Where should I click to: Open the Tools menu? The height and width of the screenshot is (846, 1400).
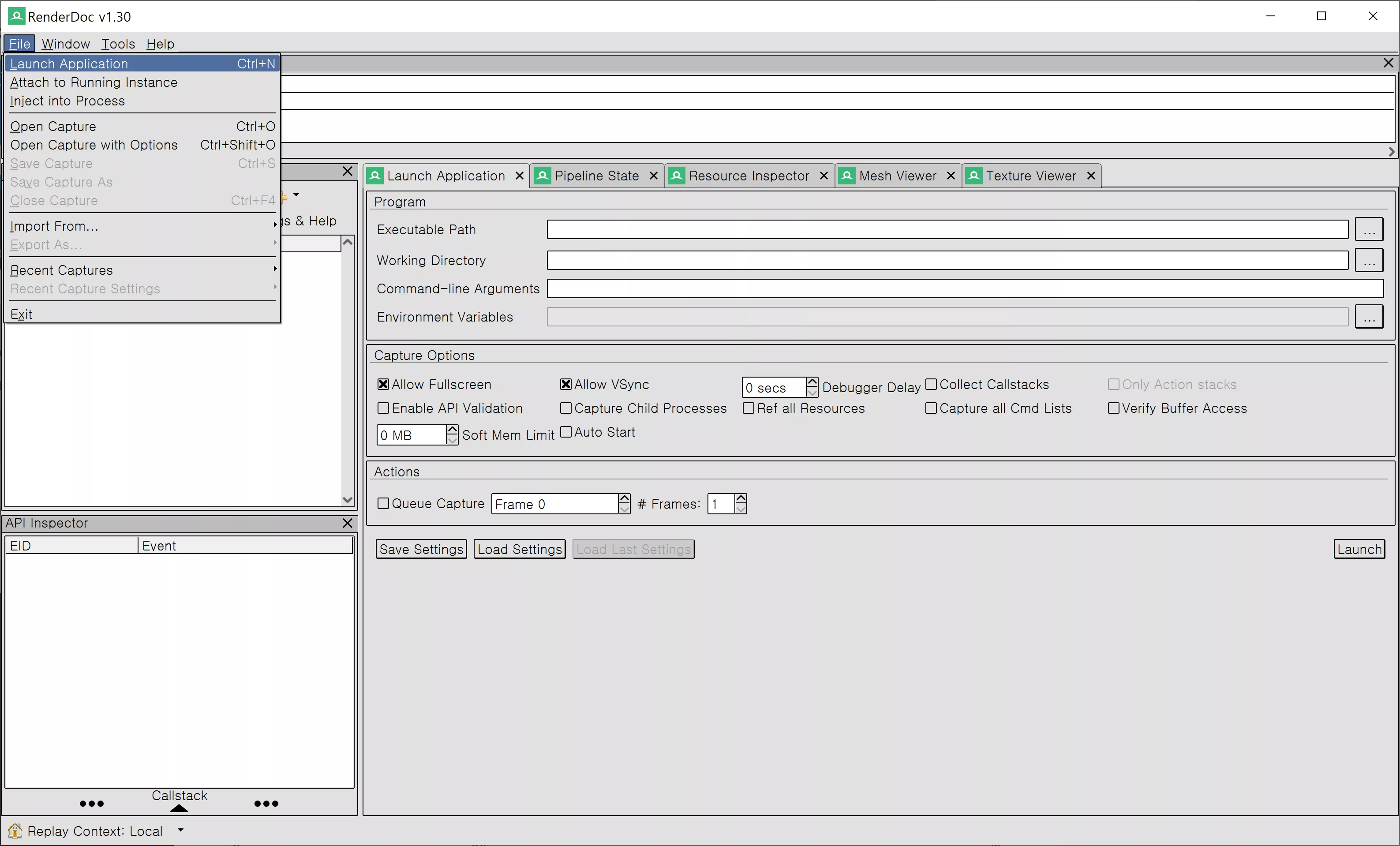click(x=118, y=44)
